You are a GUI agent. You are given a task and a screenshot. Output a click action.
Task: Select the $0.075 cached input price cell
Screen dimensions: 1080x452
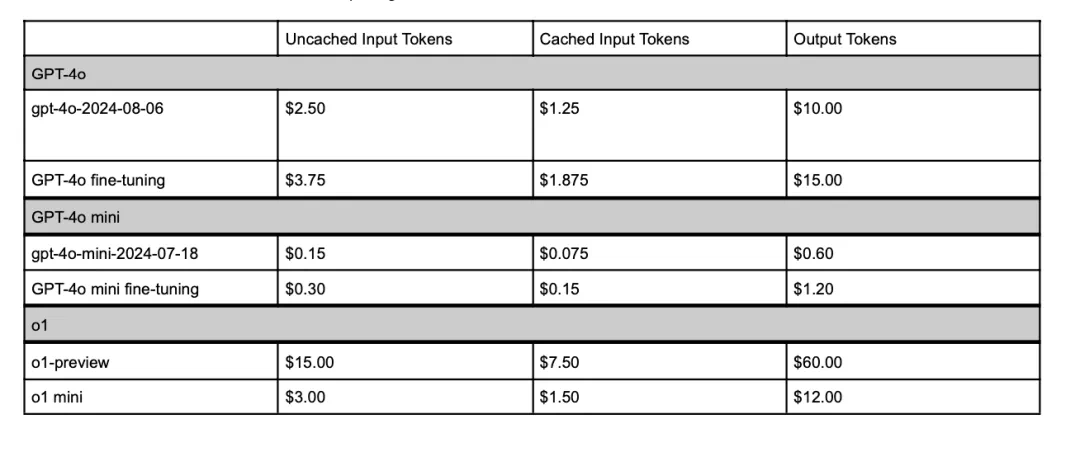565,254
